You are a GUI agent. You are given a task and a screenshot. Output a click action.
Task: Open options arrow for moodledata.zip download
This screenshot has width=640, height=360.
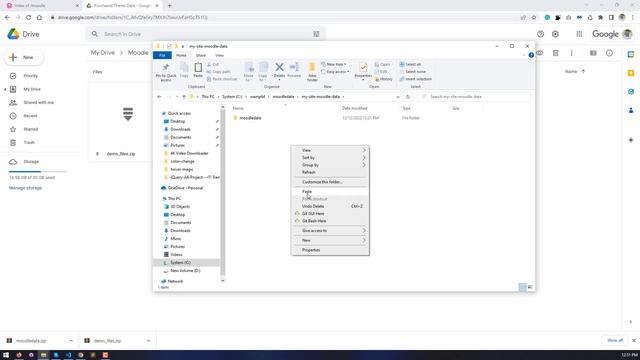coord(71,340)
